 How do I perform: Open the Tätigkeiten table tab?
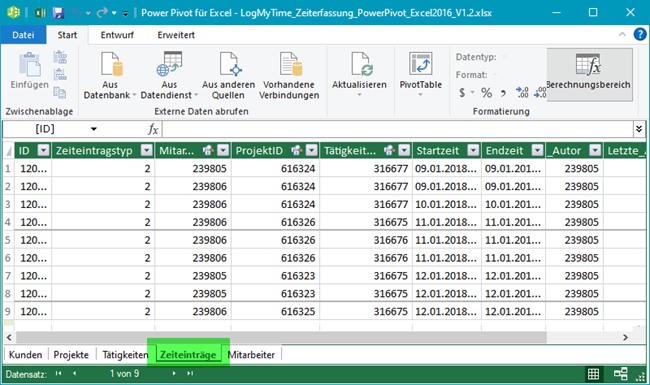125,355
